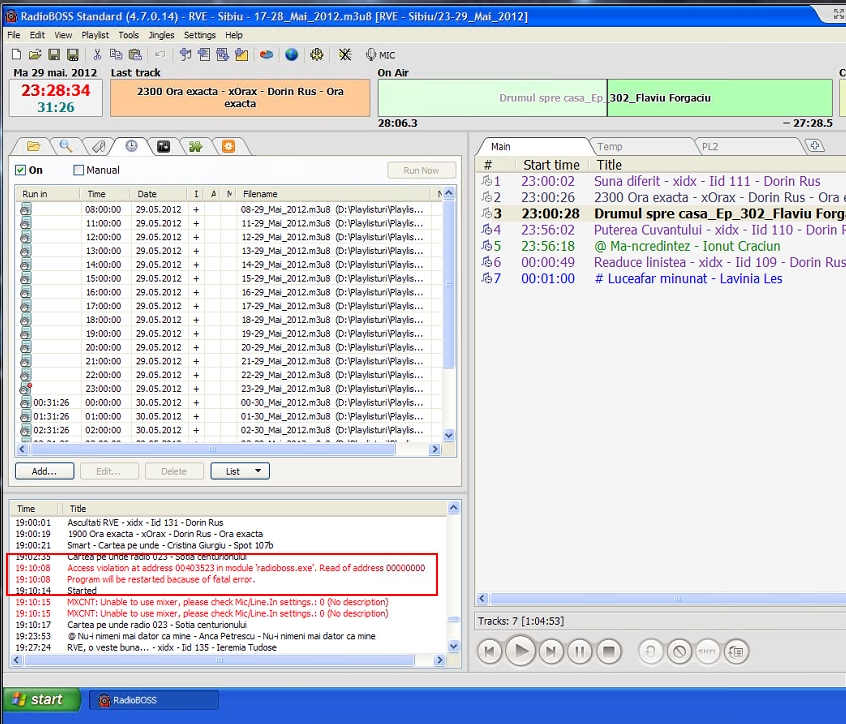846x724 pixels.
Task: Click the scissors Cut icon in toolbar
Action: (99, 55)
